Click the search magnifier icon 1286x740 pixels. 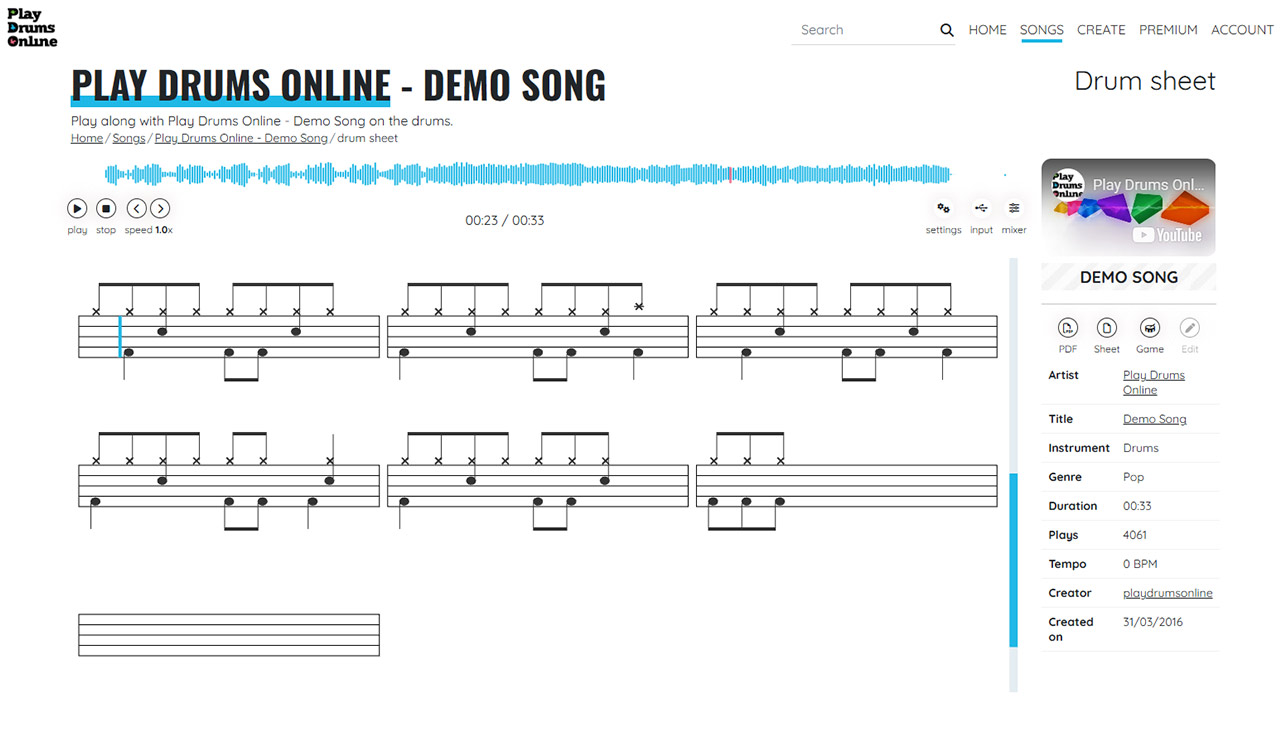tap(946, 30)
